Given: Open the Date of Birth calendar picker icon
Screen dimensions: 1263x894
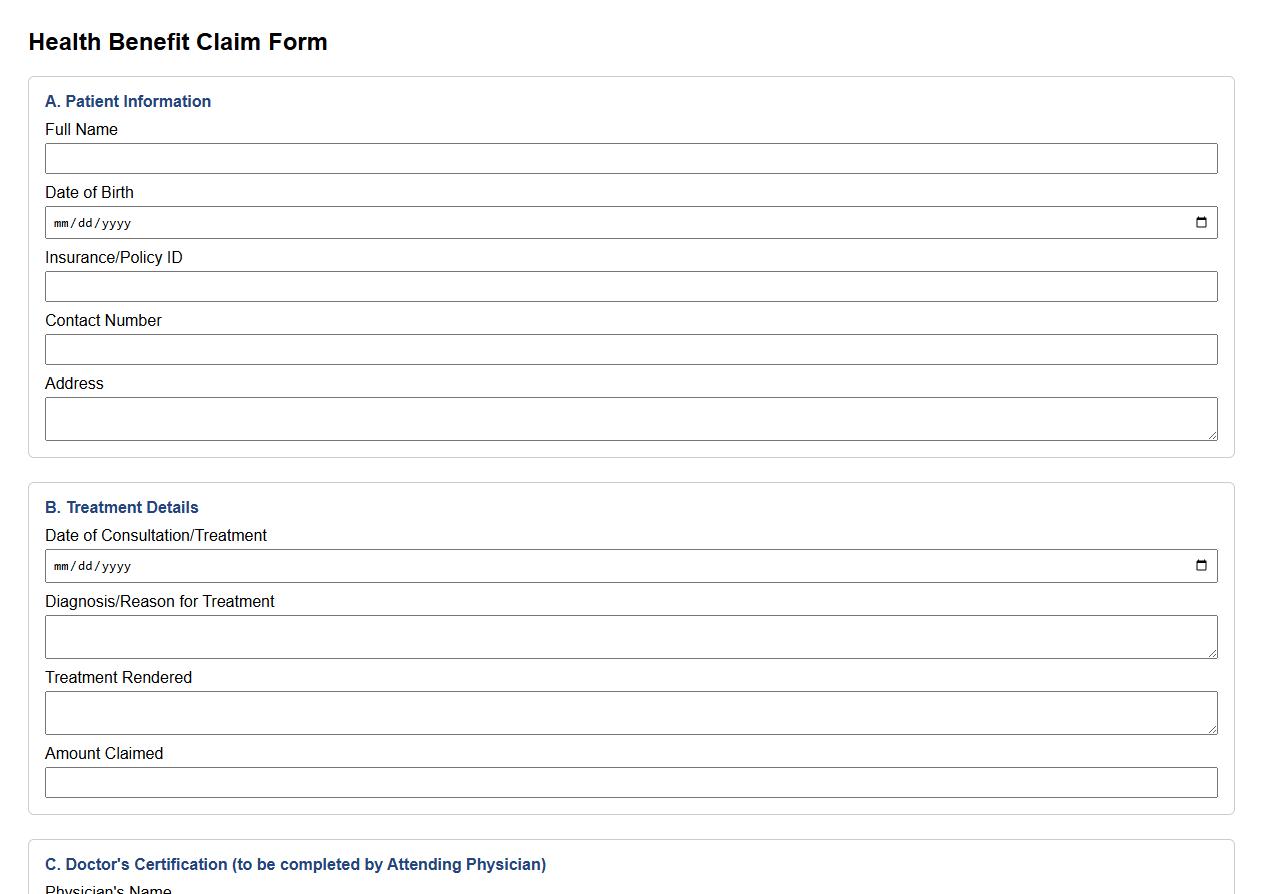Looking at the screenshot, I should pyautogui.click(x=1201, y=222).
